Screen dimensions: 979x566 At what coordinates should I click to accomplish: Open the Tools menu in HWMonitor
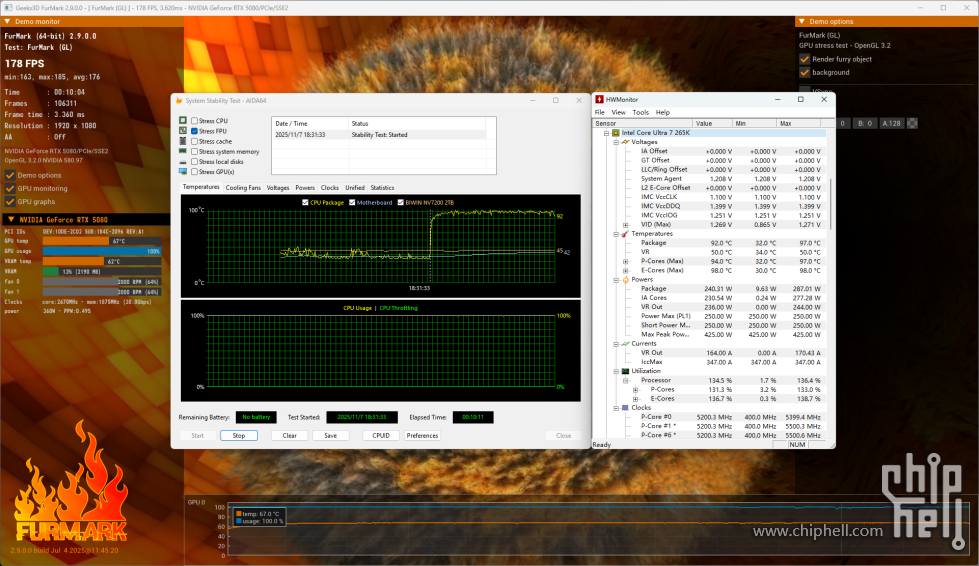click(x=640, y=112)
